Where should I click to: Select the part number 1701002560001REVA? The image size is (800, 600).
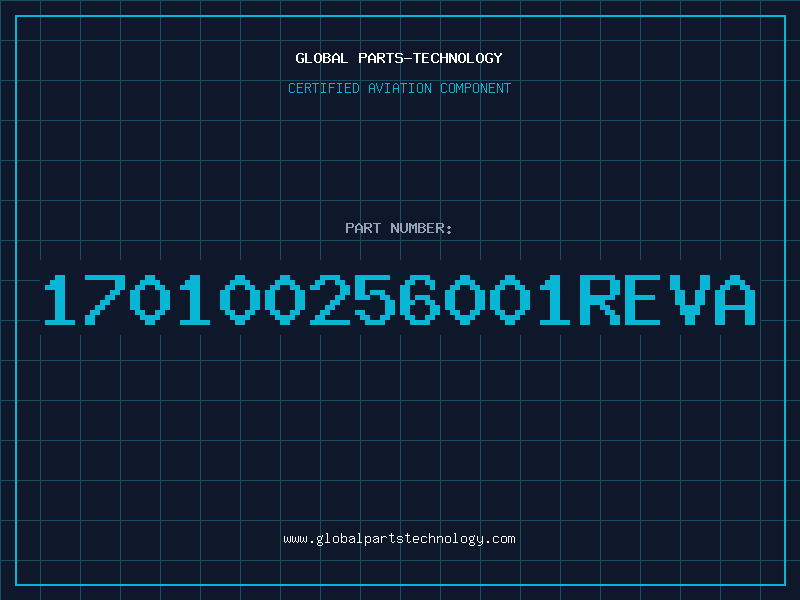pyautogui.click(x=400, y=299)
